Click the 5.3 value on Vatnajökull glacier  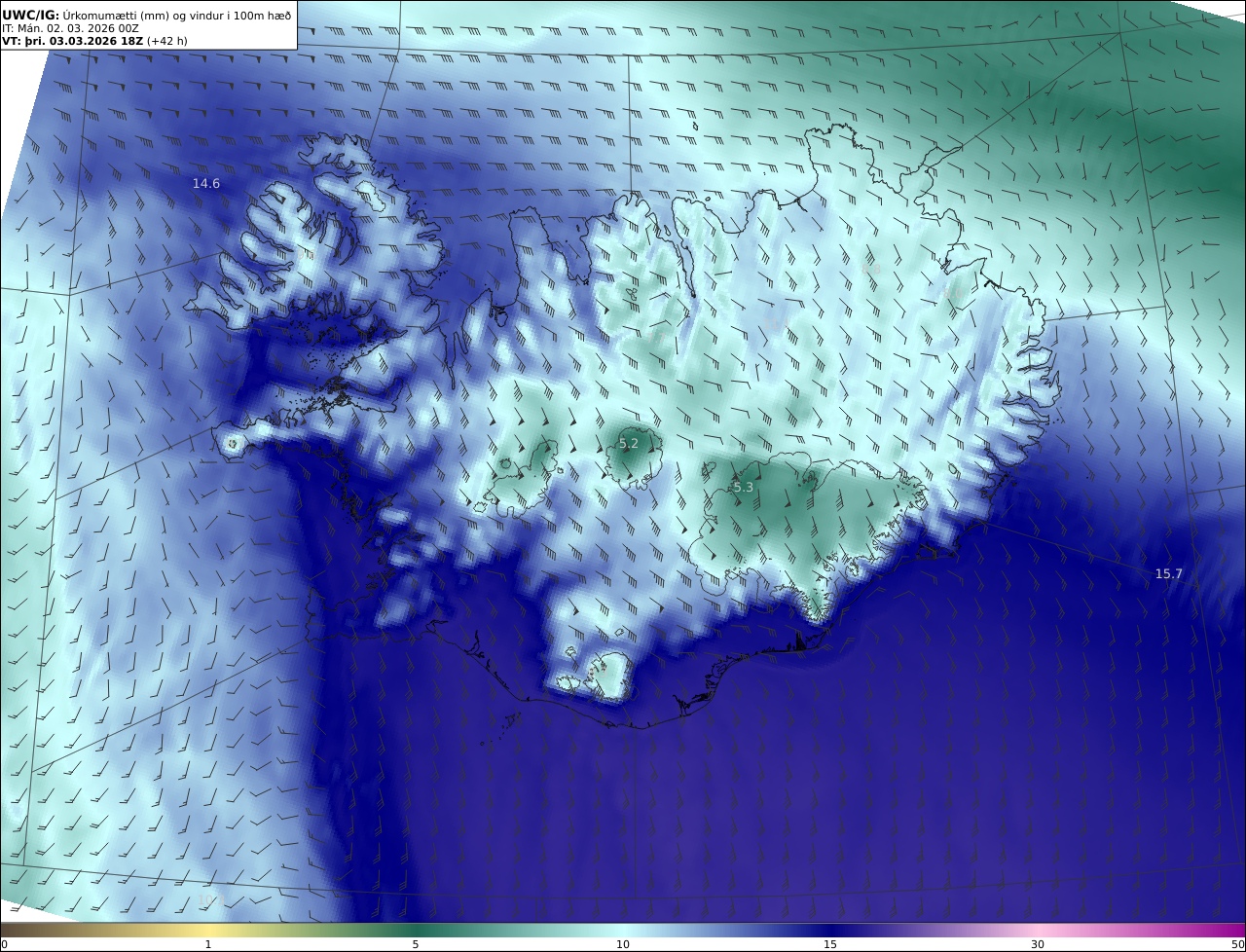click(743, 487)
